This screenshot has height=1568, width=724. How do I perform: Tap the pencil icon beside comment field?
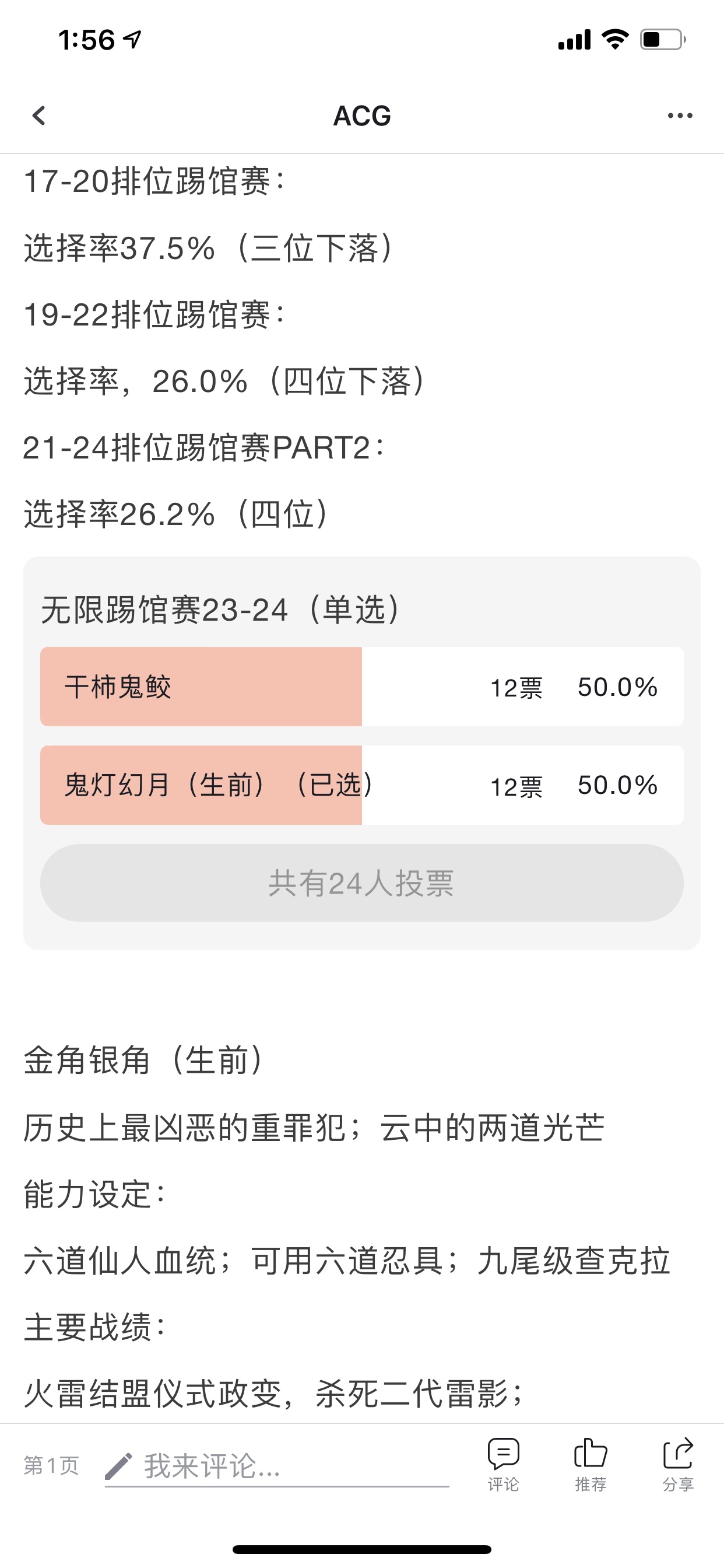click(119, 1466)
